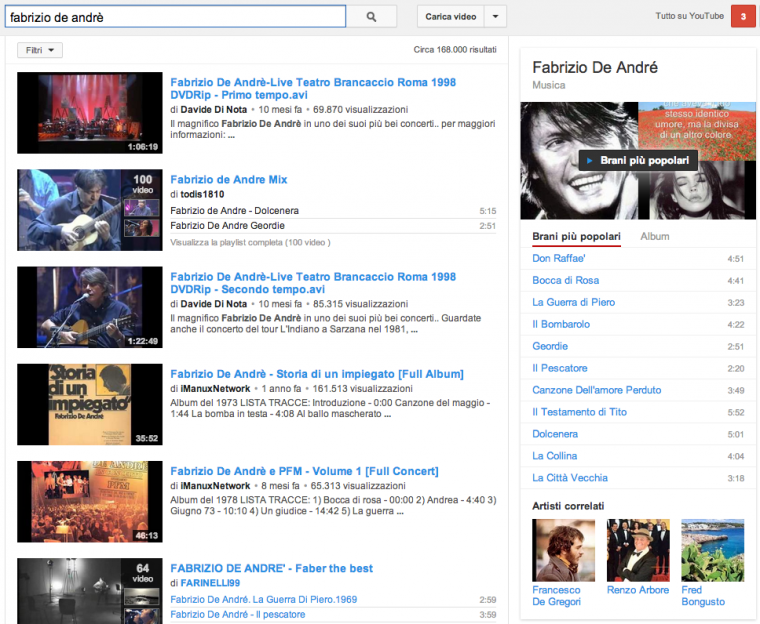This screenshot has height=624, width=760.
Task: Click Fabrizio De André panel heading
Action: coord(595,67)
